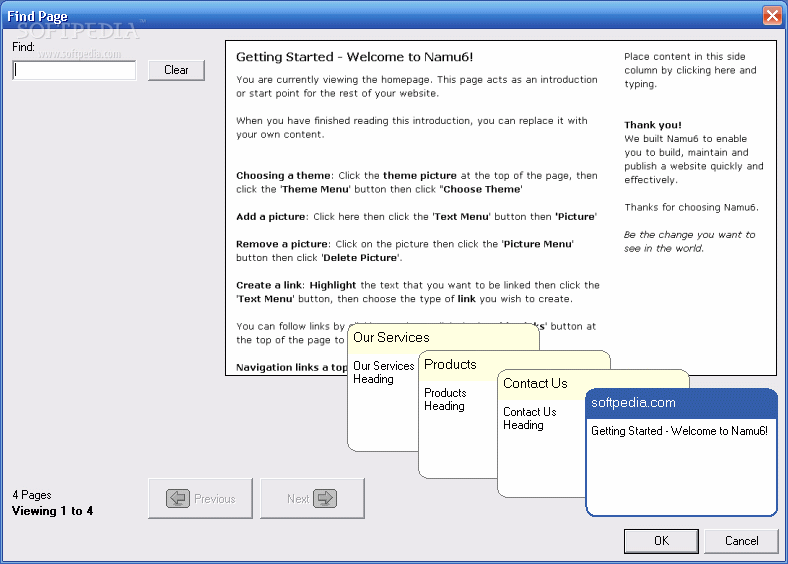This screenshot has width=788, height=564.
Task: Click the '4 Pages' count label
Action: [x=32, y=495]
